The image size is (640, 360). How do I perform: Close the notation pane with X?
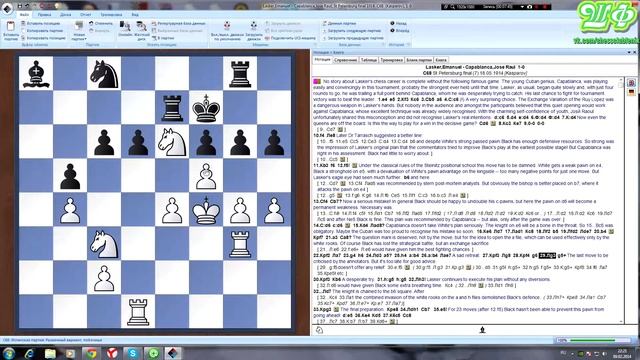[635, 52]
